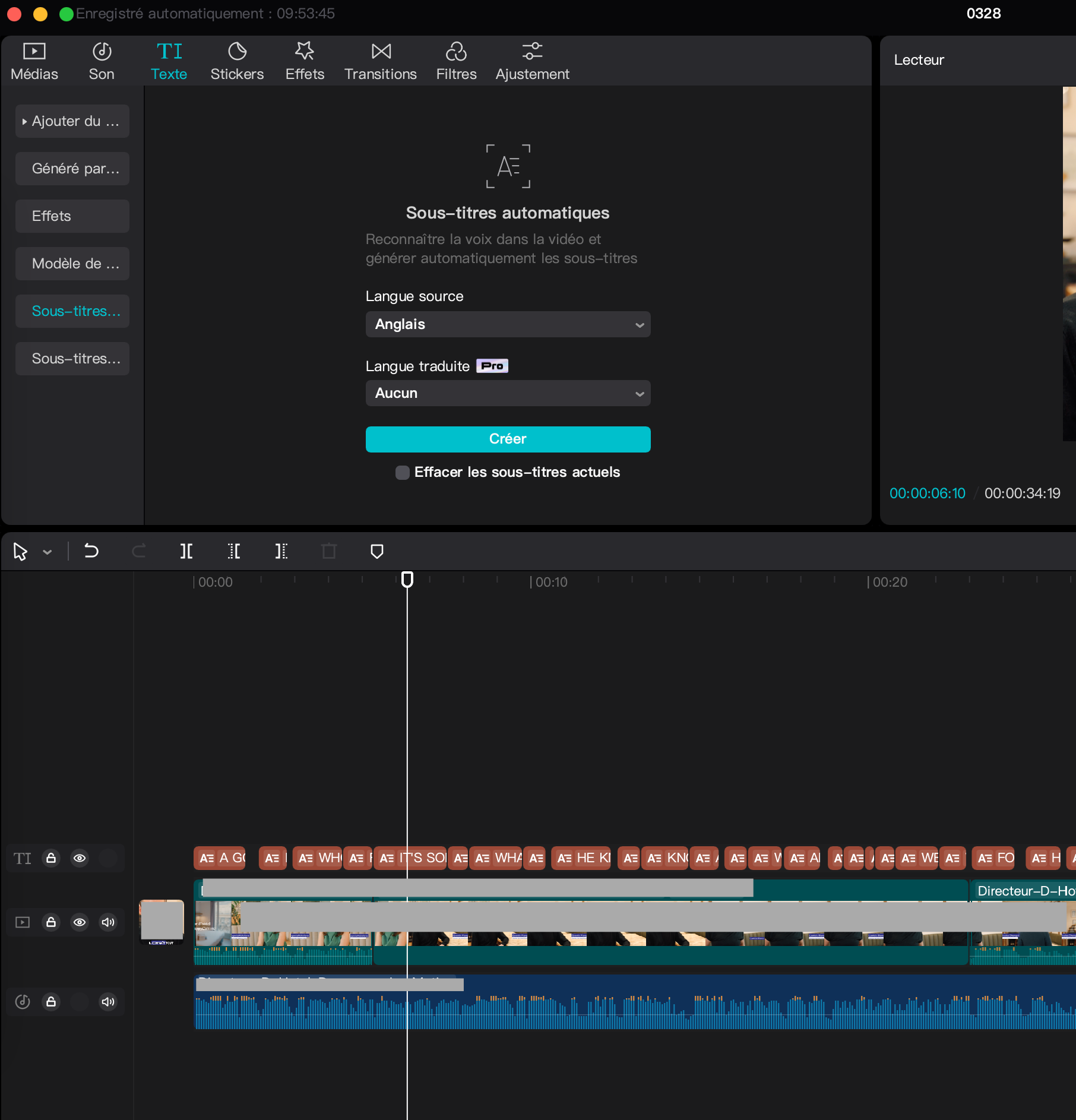Click the Créer button
This screenshot has height=1120, width=1076.
click(508, 439)
